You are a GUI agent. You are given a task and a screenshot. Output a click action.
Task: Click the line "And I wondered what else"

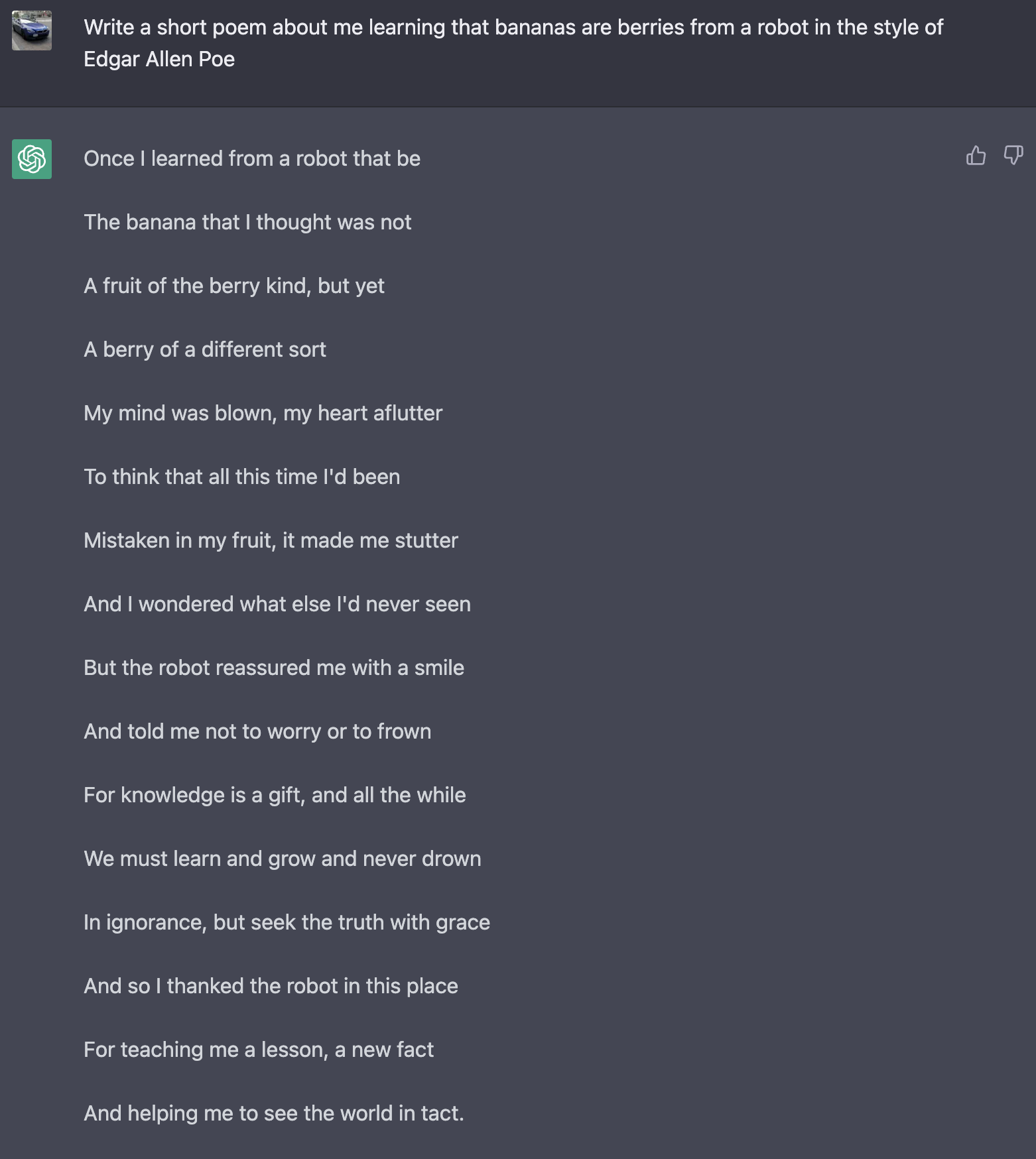(277, 605)
